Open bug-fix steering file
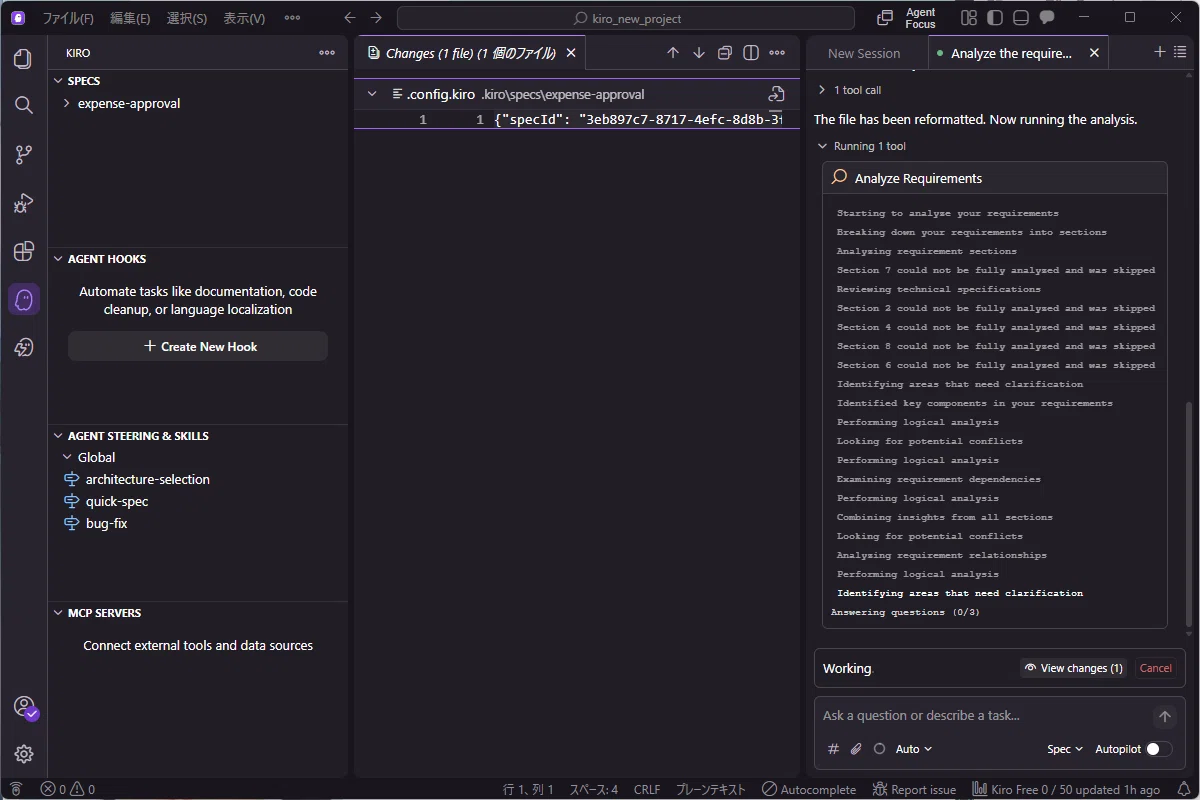1200x800 pixels. point(106,523)
